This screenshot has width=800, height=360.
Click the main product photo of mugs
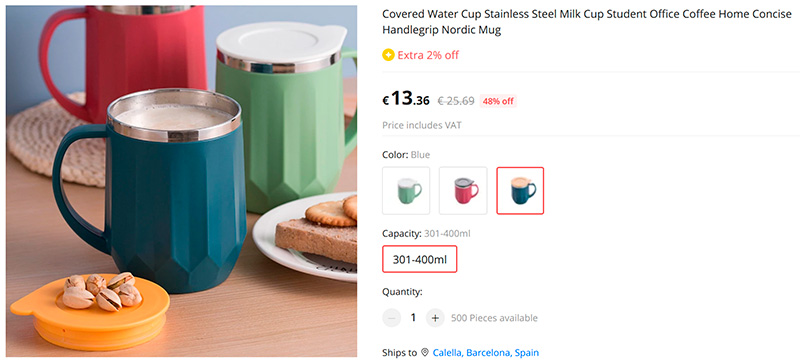click(x=182, y=181)
